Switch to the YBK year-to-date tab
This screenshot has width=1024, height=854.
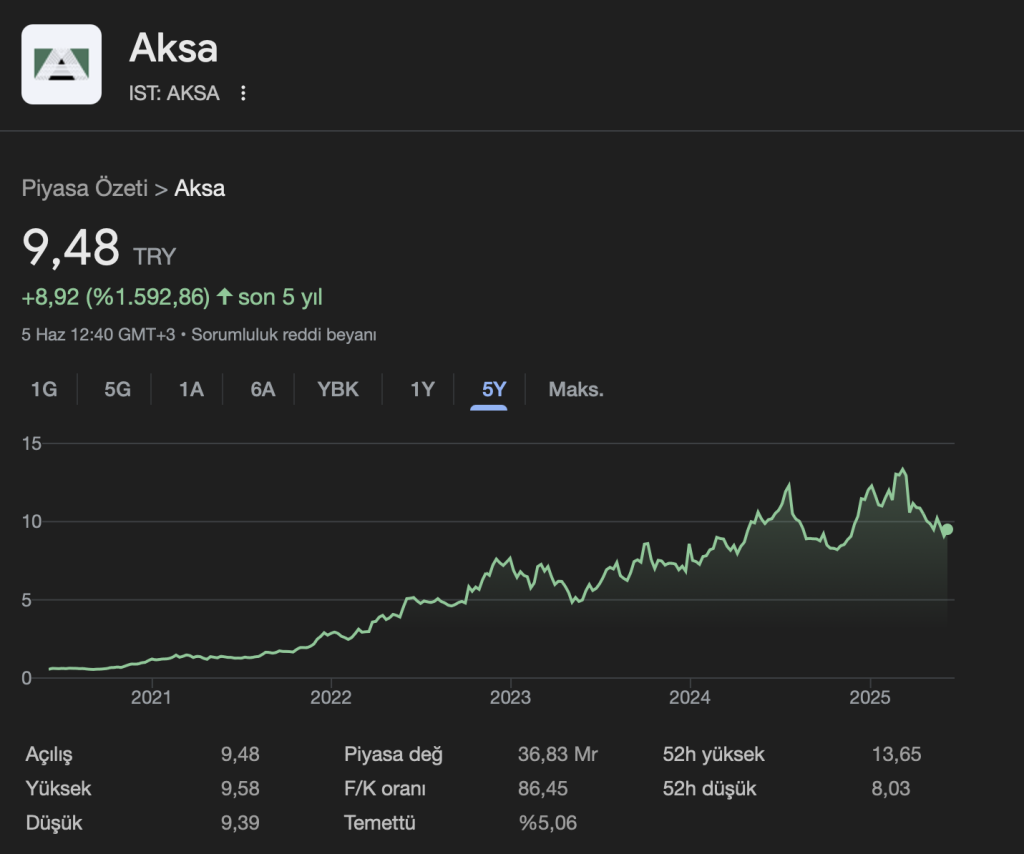tap(338, 389)
